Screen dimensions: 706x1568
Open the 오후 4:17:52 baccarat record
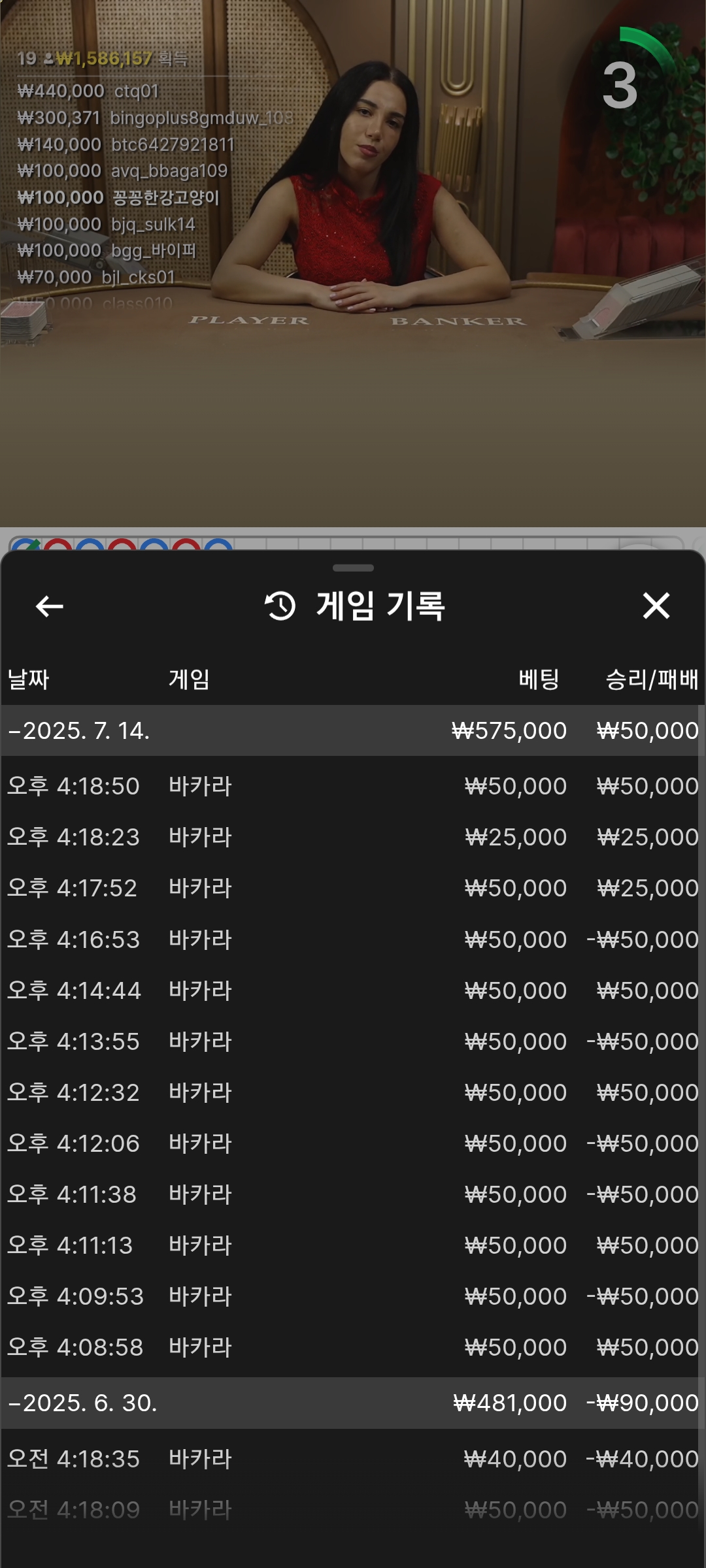pos(353,887)
